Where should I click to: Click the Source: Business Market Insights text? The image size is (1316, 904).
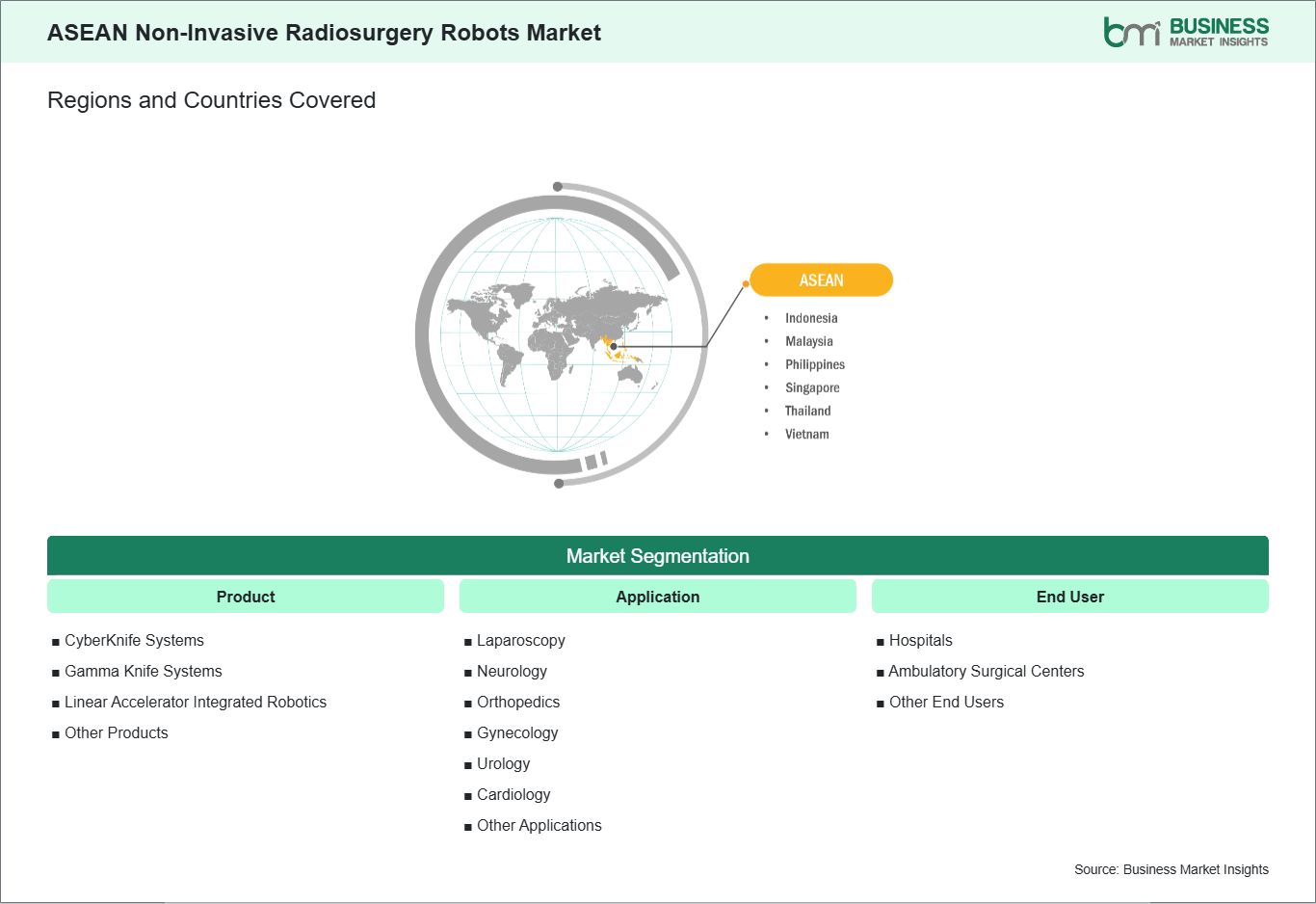pos(1171,869)
